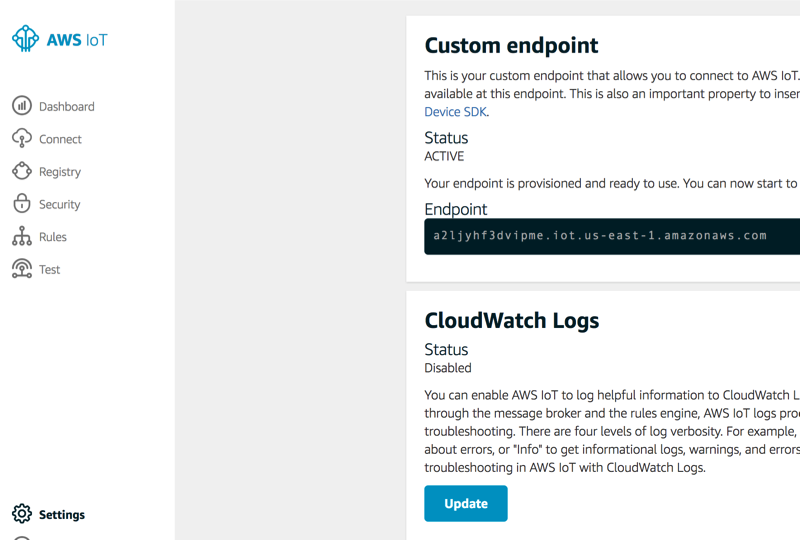The width and height of the screenshot is (800, 540).
Task: Select the Settings label in sidebar
Action: [x=62, y=515]
